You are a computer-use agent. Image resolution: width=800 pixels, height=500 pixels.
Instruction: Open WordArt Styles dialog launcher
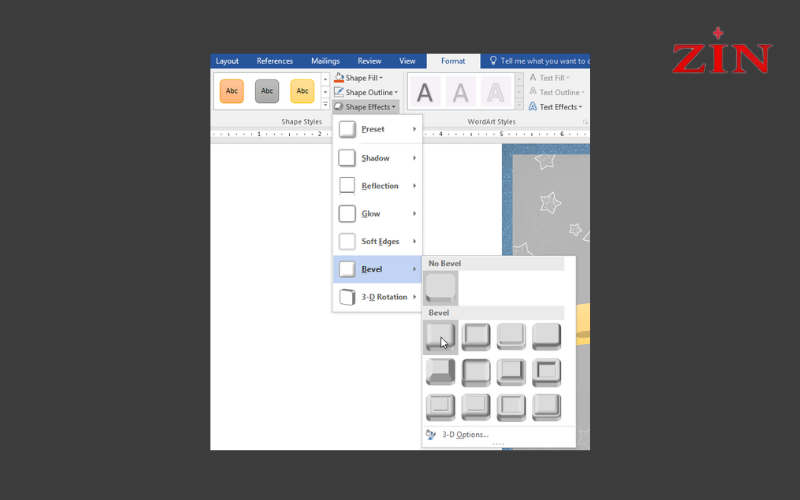(x=585, y=122)
